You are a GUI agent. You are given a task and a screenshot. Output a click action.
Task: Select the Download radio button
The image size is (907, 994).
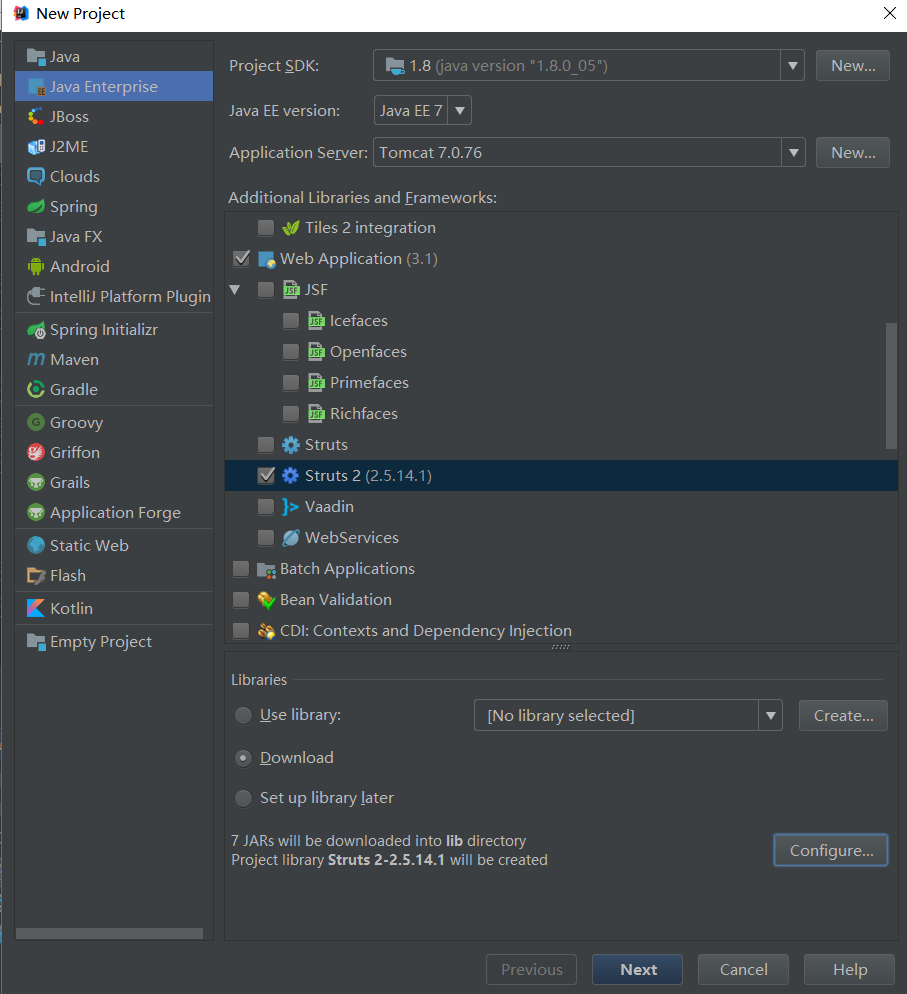pyautogui.click(x=243, y=758)
